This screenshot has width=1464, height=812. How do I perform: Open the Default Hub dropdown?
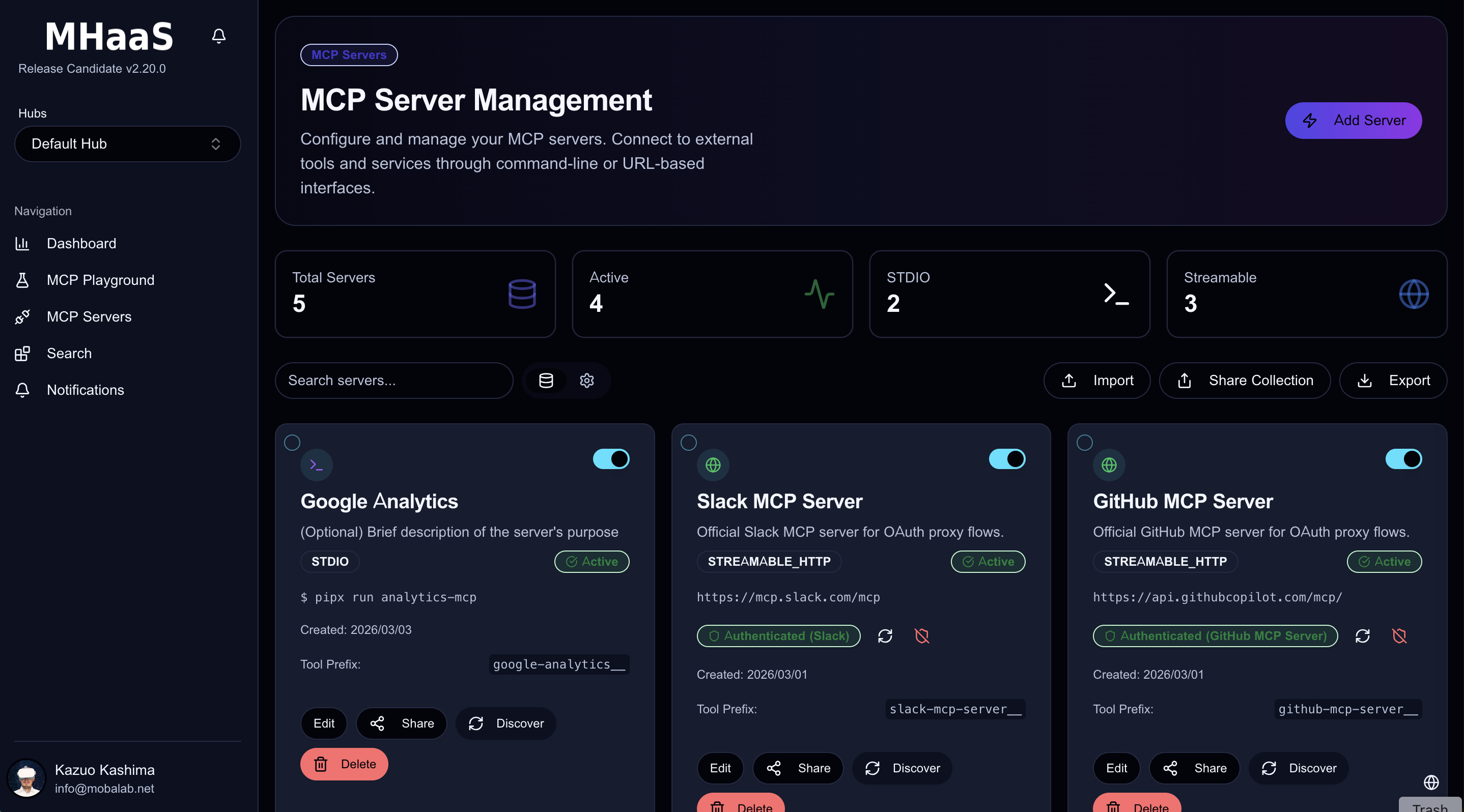pos(127,143)
